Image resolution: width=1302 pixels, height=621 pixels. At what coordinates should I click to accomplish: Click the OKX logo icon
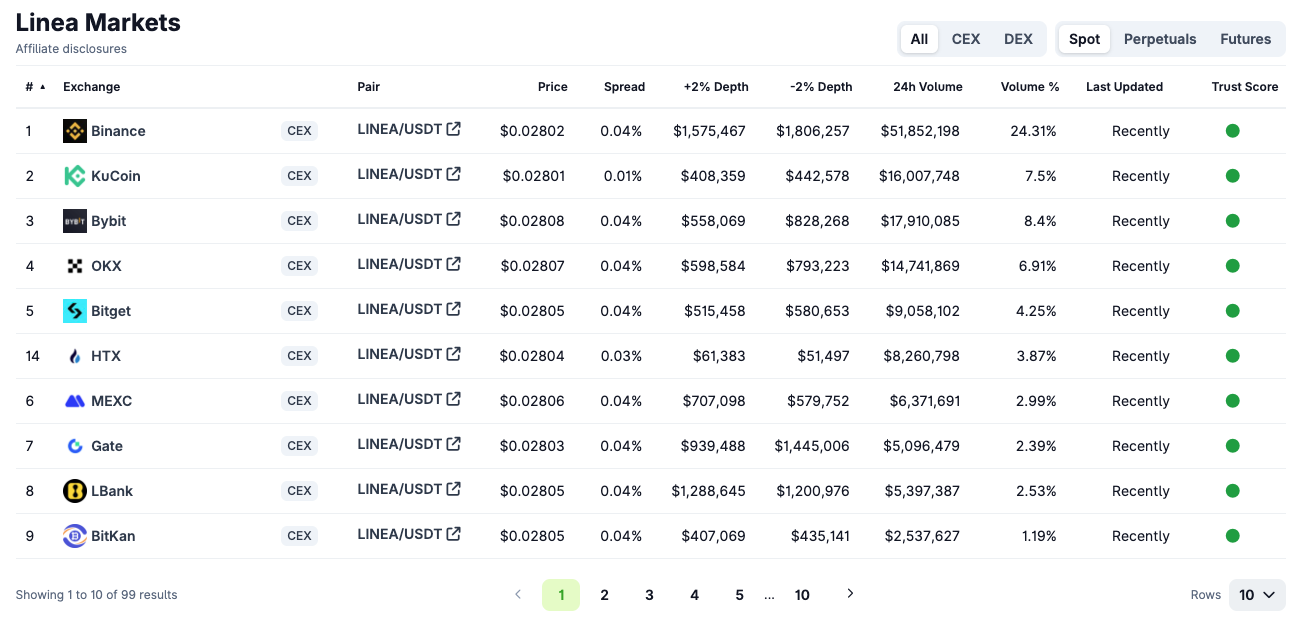[75, 266]
